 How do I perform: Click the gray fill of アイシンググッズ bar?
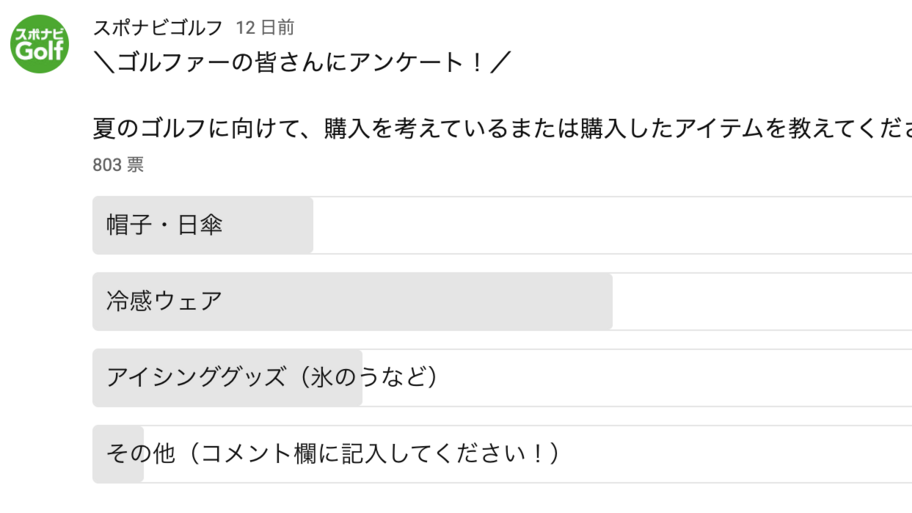pos(227,377)
